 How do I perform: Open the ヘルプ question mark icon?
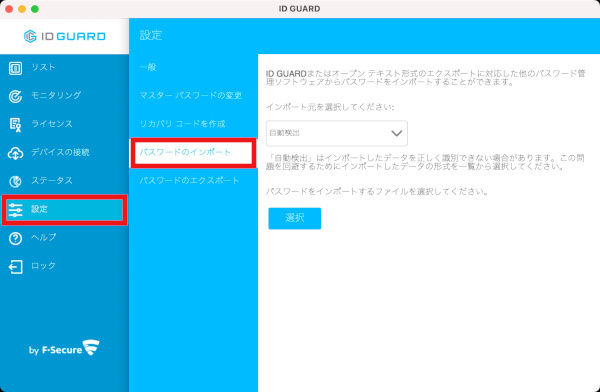(15, 239)
